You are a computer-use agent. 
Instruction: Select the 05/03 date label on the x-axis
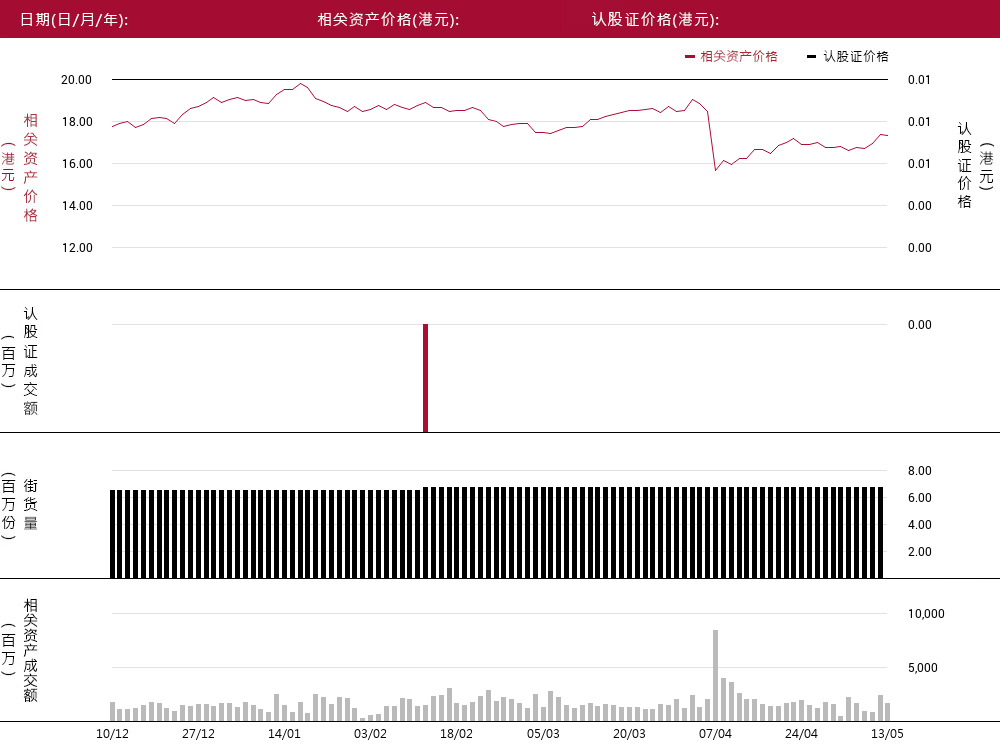(x=543, y=734)
